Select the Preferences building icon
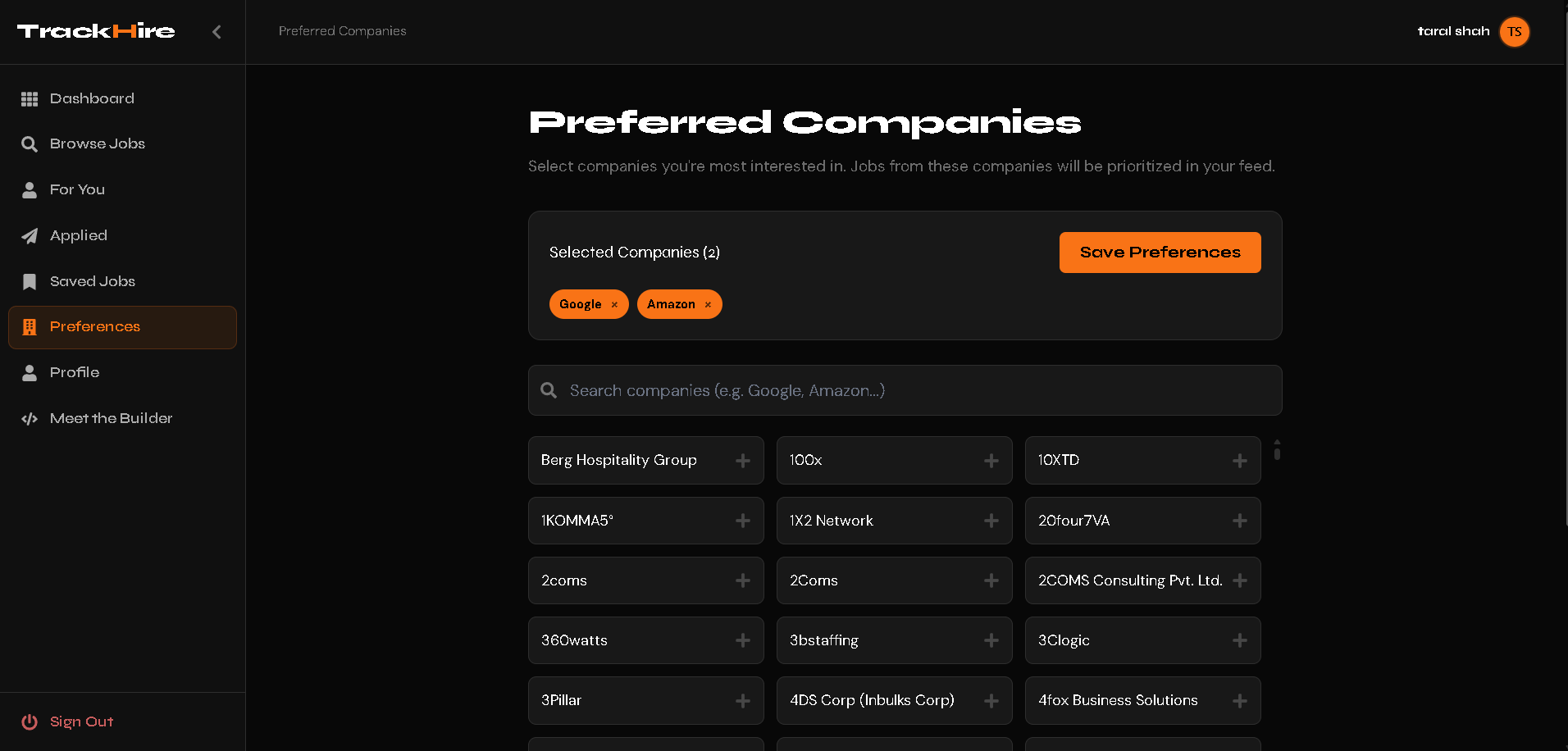 [30, 327]
